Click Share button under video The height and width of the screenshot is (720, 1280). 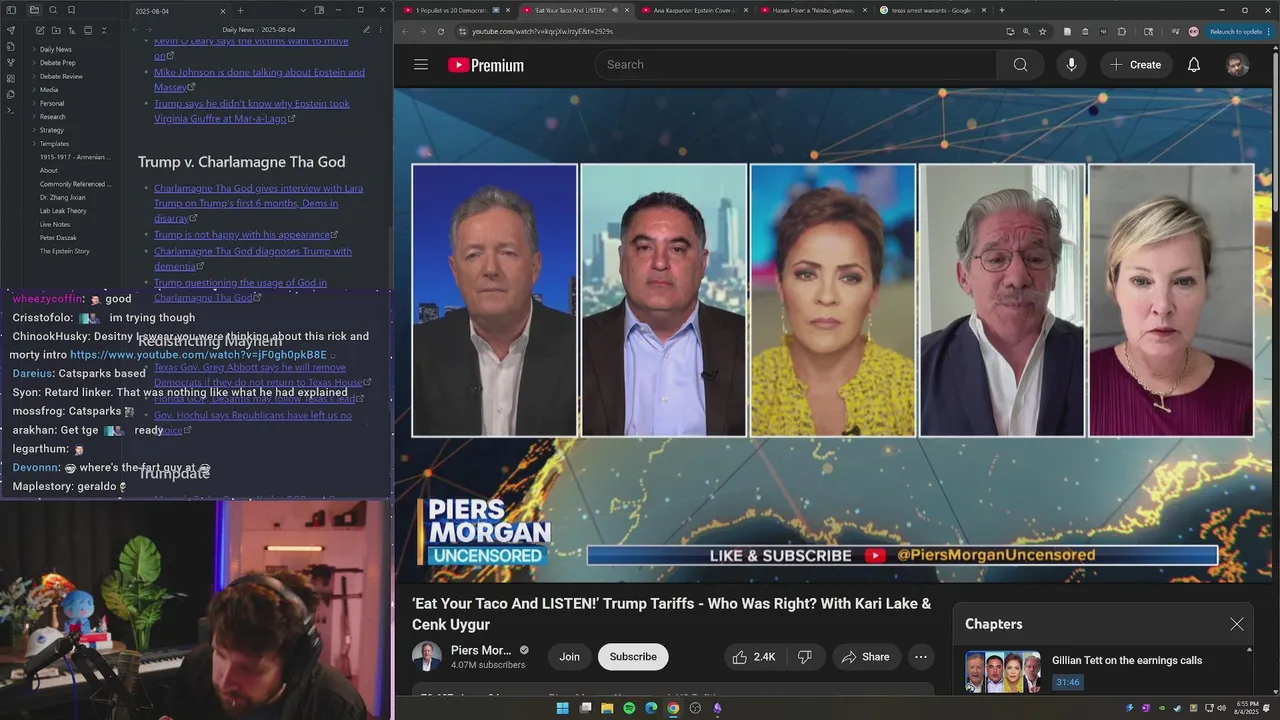(x=866, y=657)
